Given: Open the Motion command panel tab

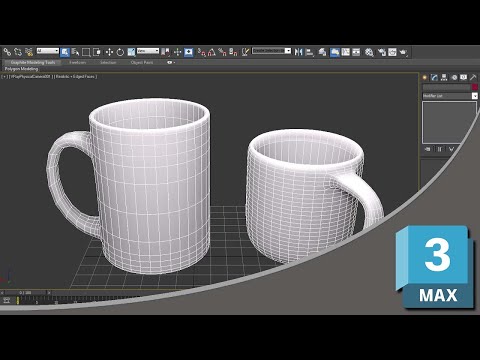Looking at the screenshot, I should (454, 77).
